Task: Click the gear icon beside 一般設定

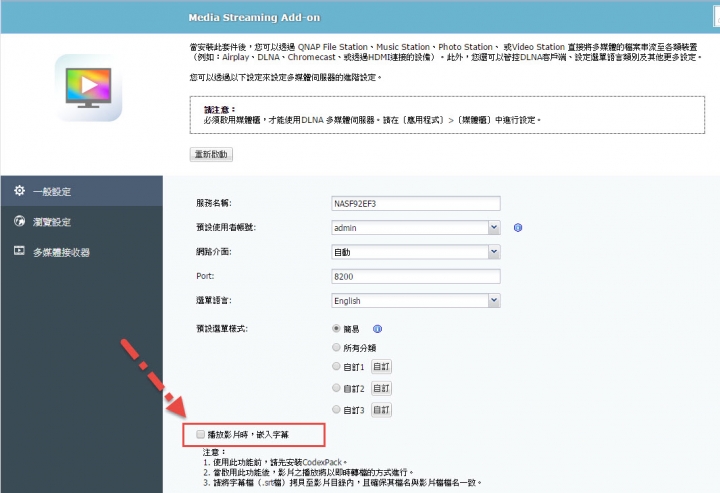Action: (19, 190)
